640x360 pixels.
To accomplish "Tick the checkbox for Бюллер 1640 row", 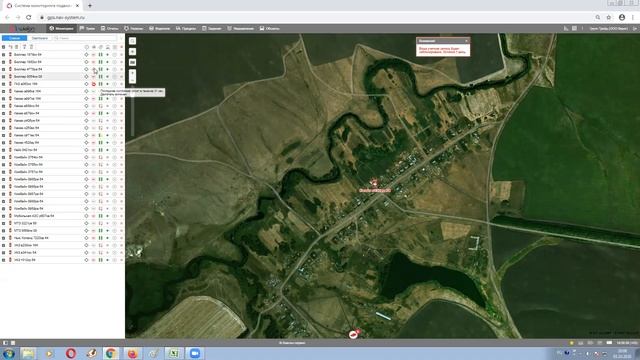I will [x=4, y=62].
